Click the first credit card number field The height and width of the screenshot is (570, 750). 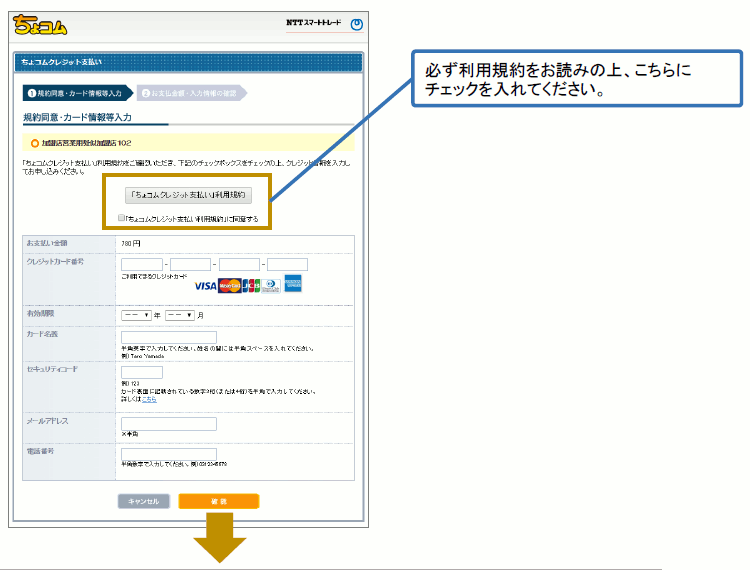[x=141, y=264]
